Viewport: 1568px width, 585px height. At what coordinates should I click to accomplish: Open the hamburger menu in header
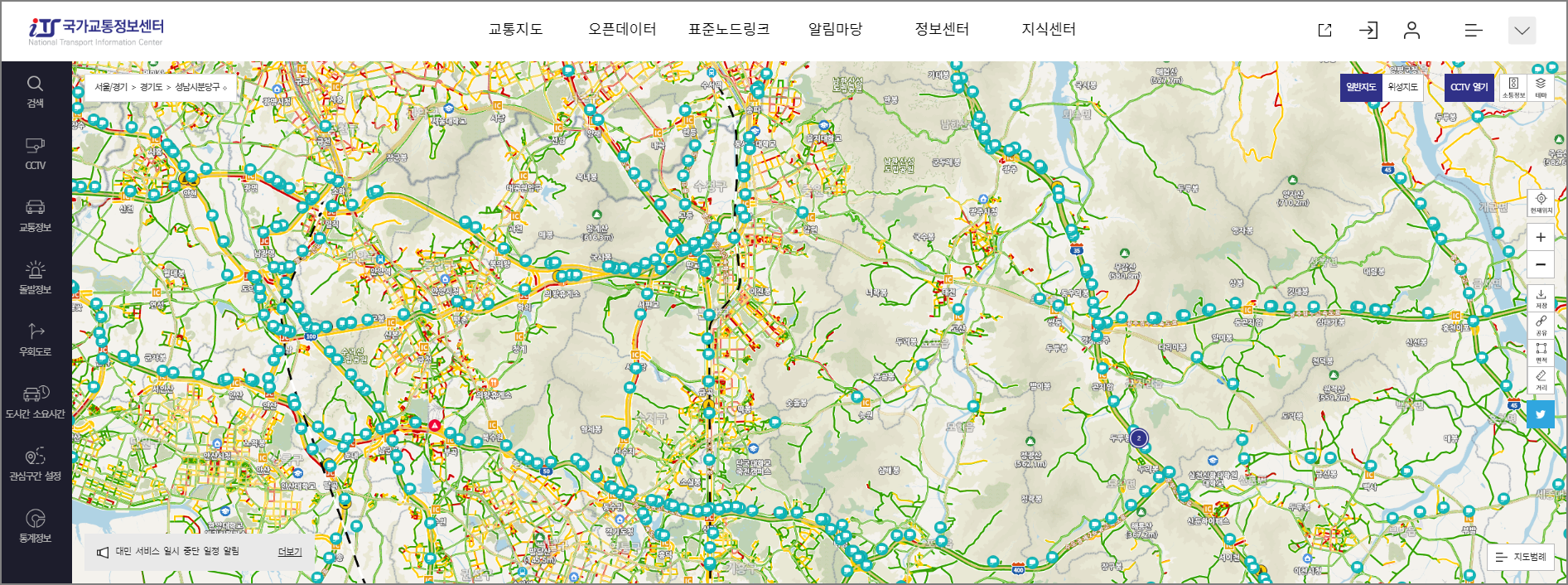coord(1474,31)
